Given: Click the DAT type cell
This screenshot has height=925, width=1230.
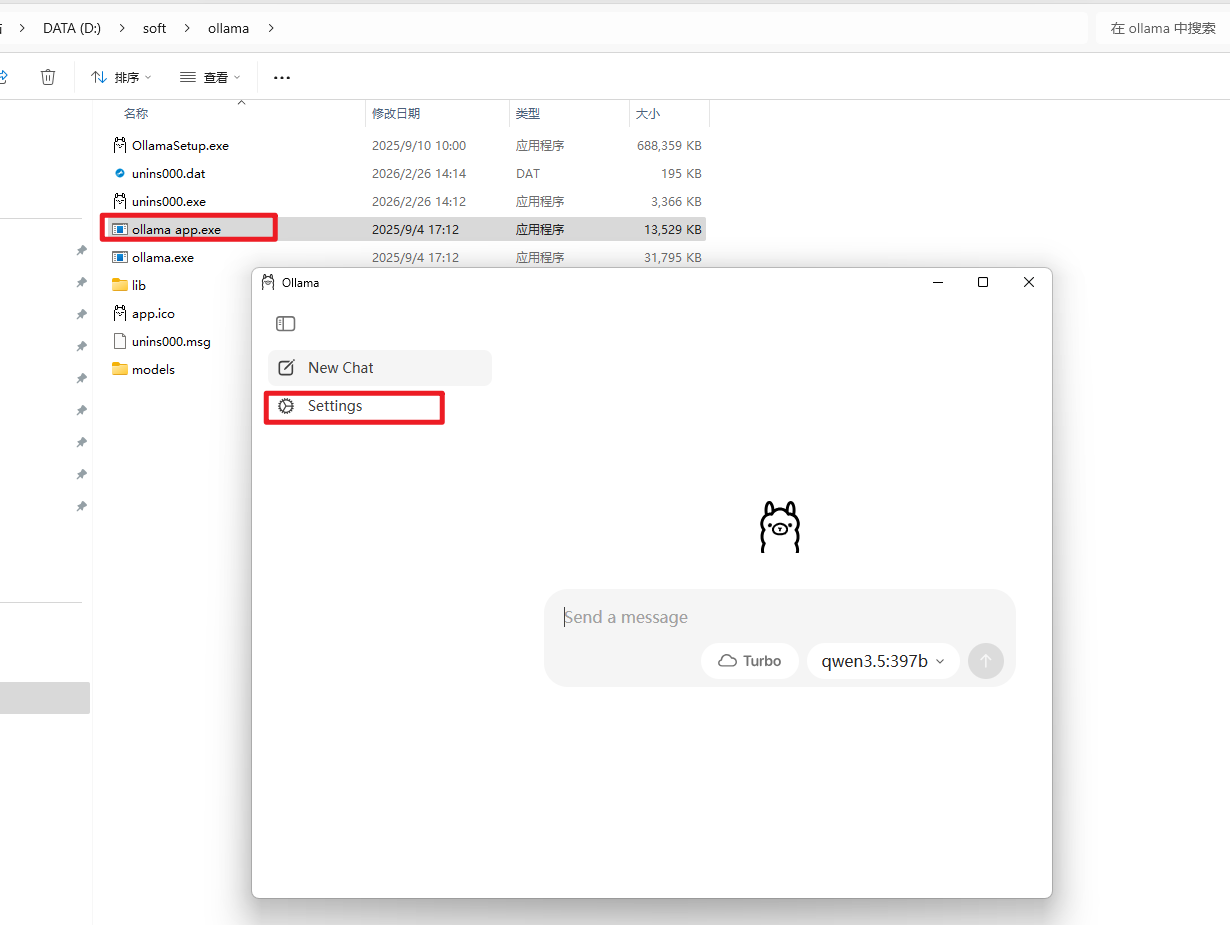Looking at the screenshot, I should [x=528, y=173].
